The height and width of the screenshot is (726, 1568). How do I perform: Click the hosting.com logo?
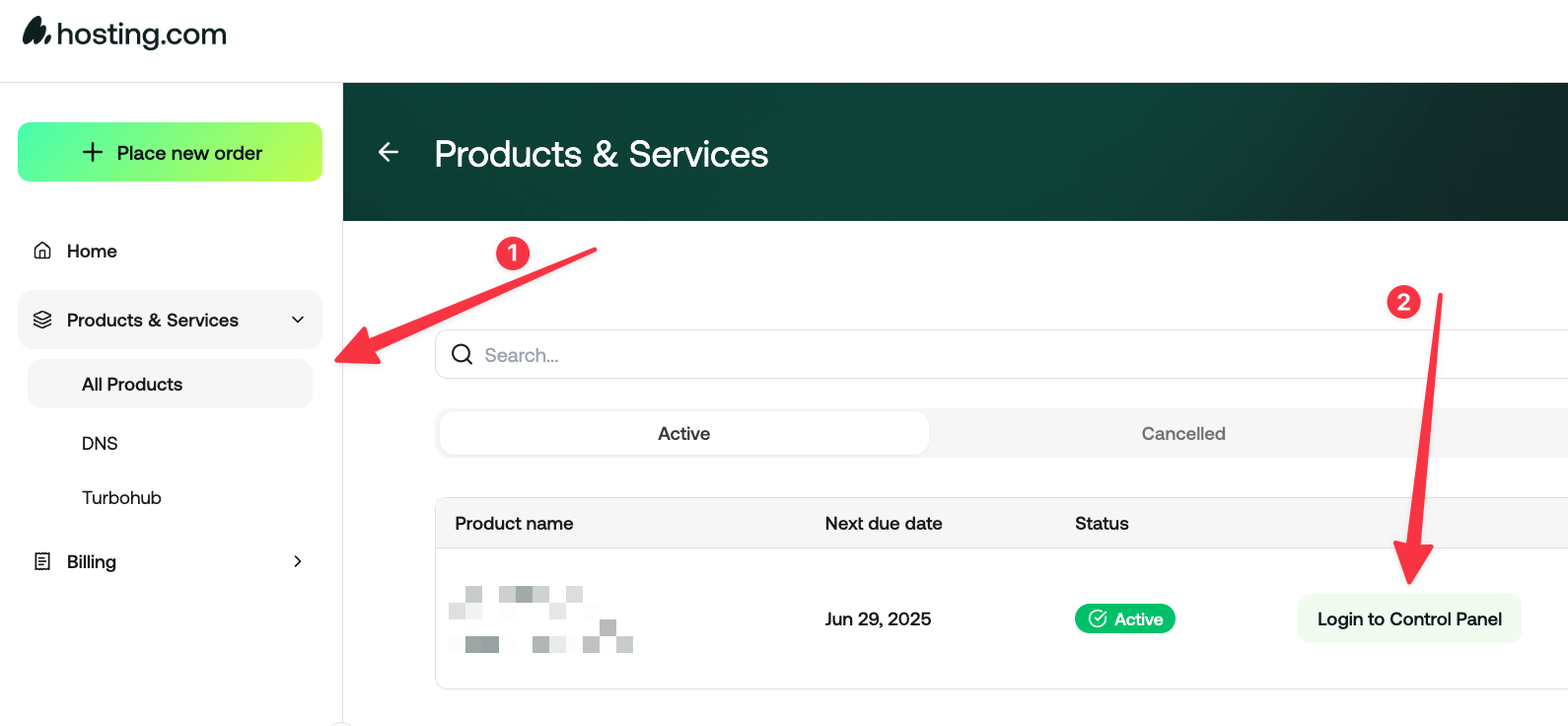tap(124, 34)
